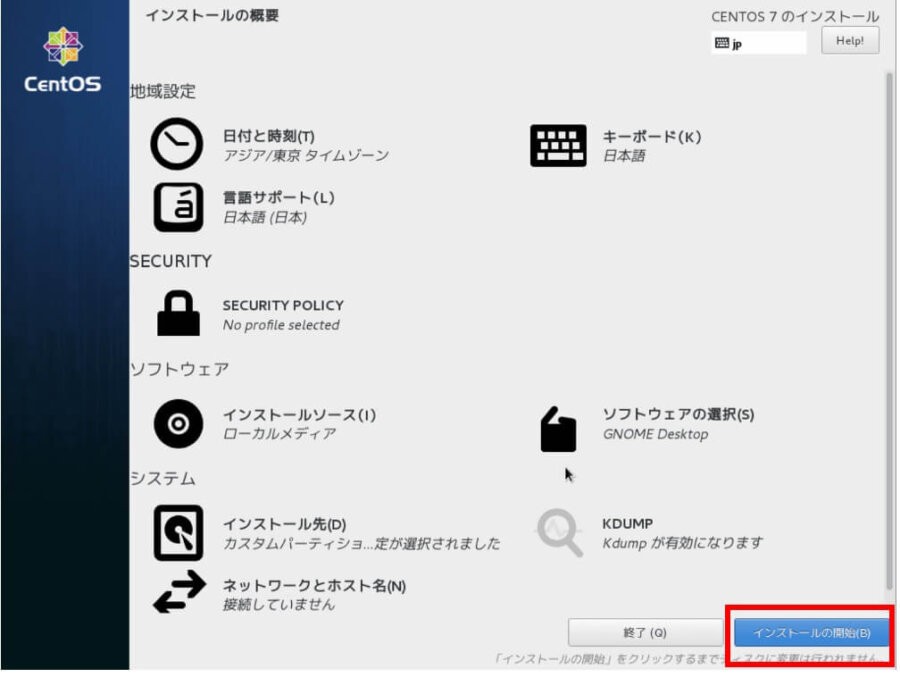Click the jp keyboard layout indicator field
This screenshot has height=677, width=900.
(x=759, y=42)
